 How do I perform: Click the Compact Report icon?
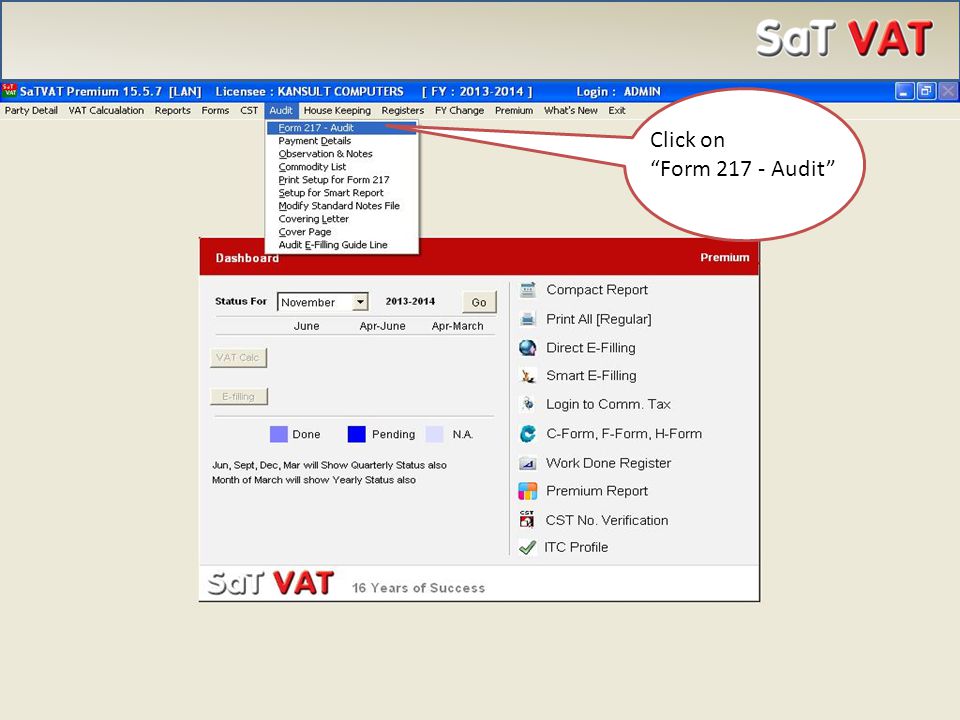528,290
